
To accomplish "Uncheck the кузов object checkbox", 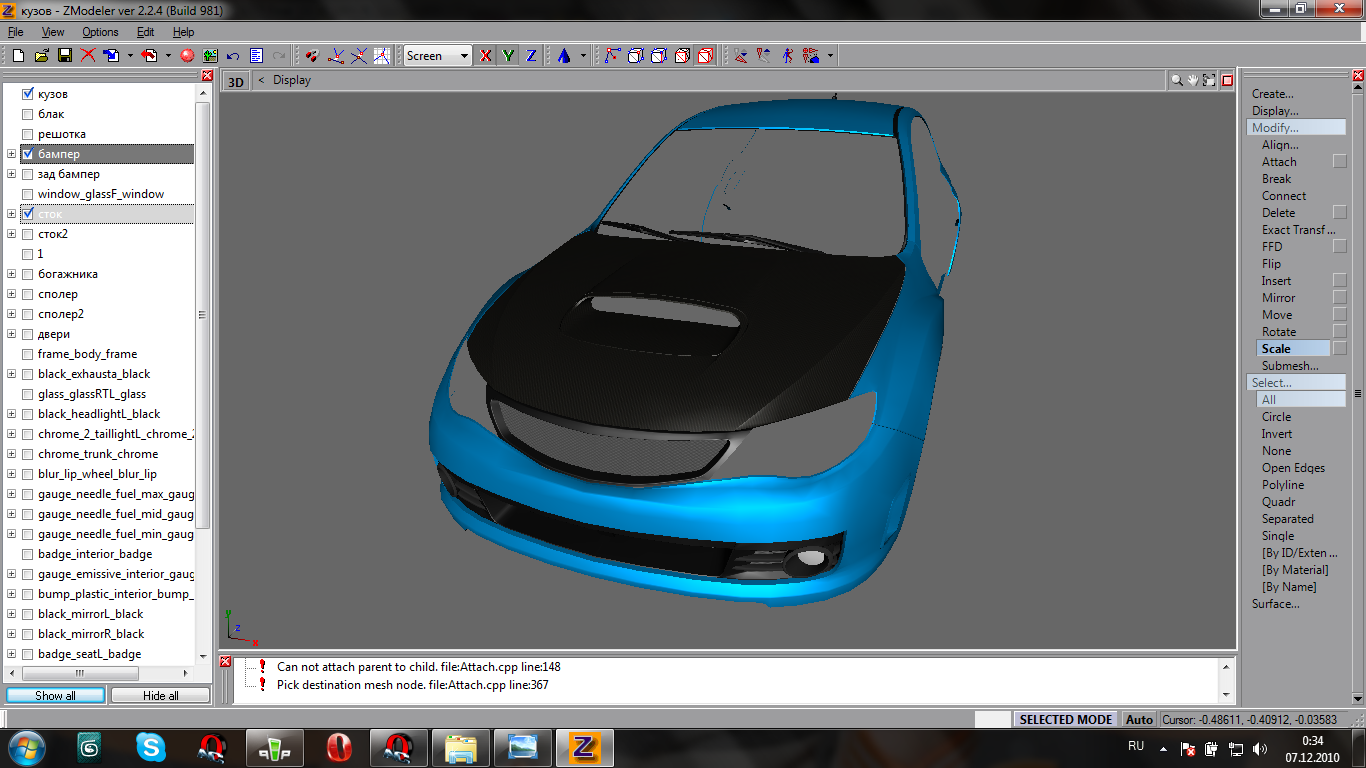I will click(28, 94).
